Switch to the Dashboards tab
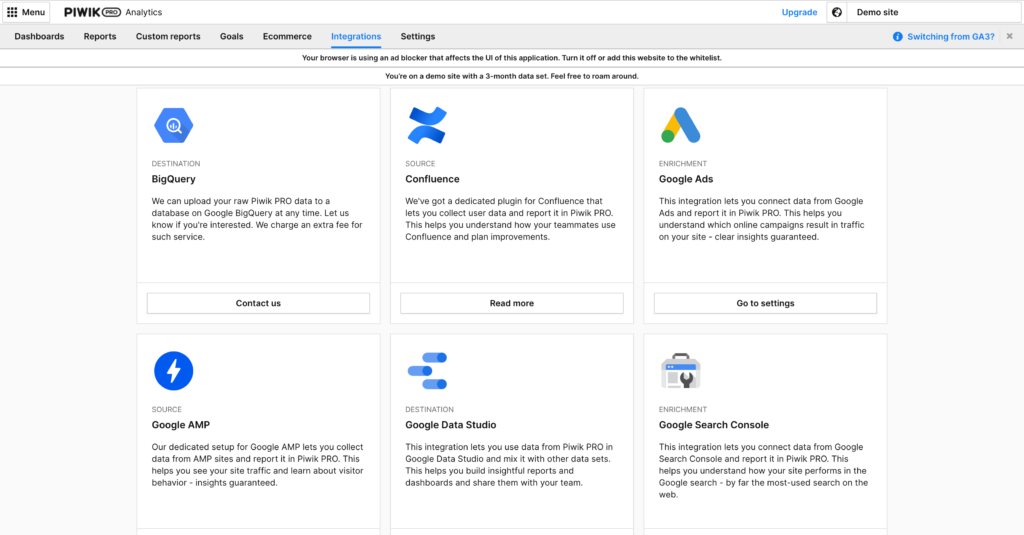Viewport: 1024px width, 535px height. click(39, 37)
